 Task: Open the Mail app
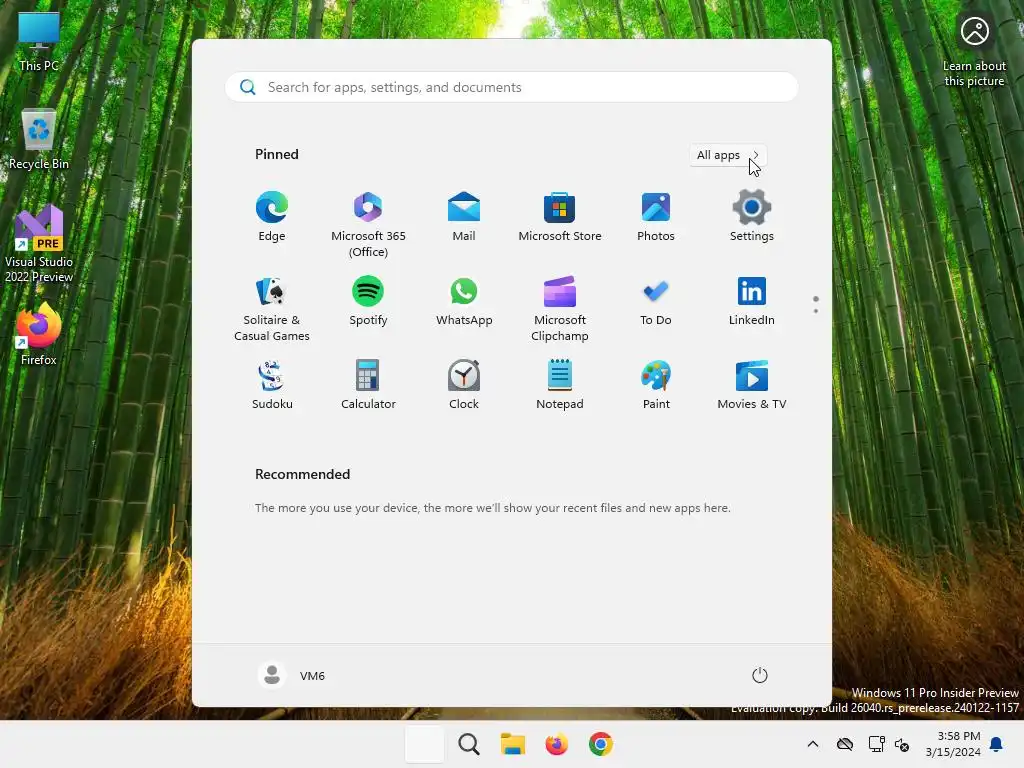(x=464, y=217)
